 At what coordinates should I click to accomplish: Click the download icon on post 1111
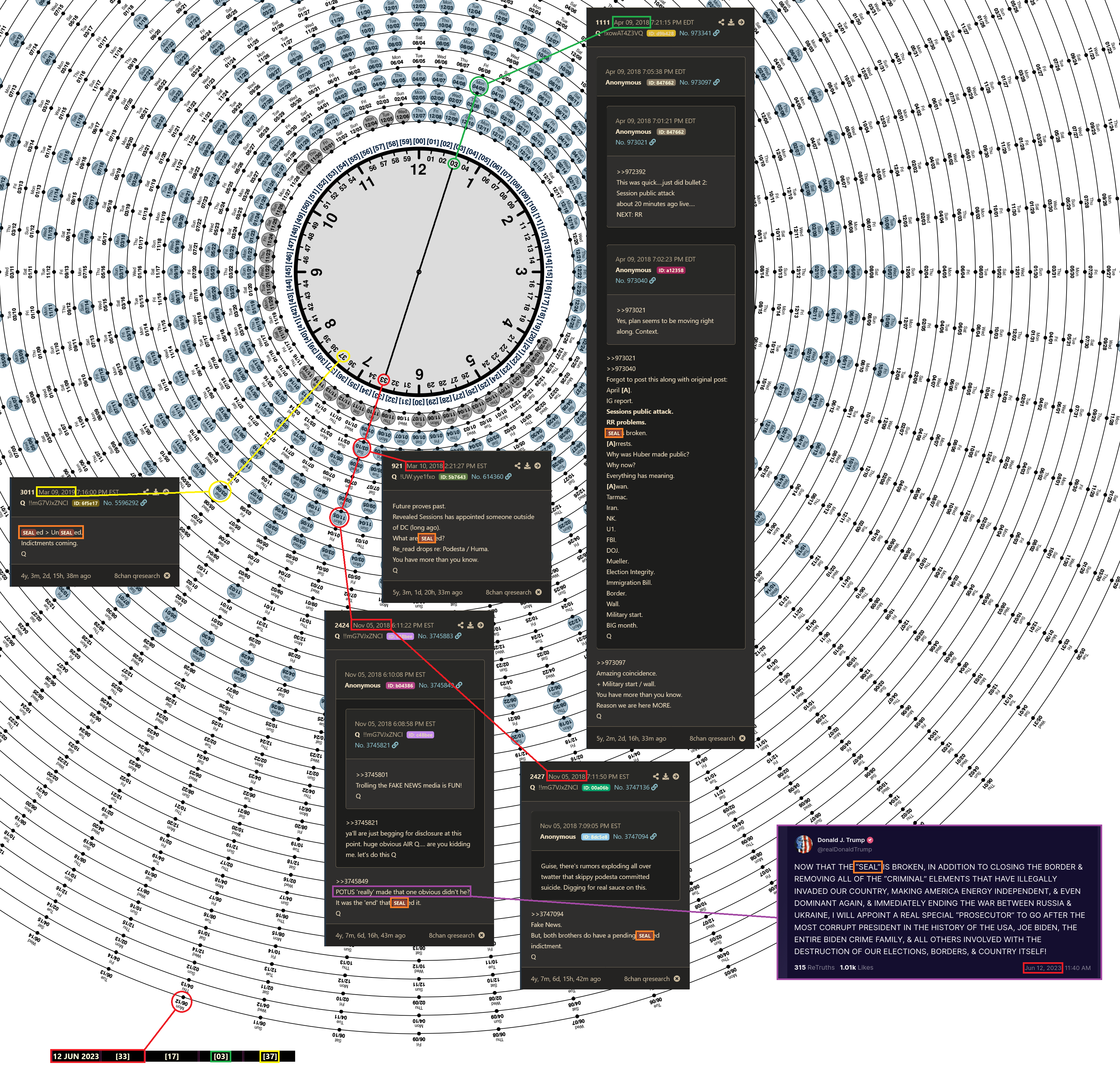[x=731, y=22]
